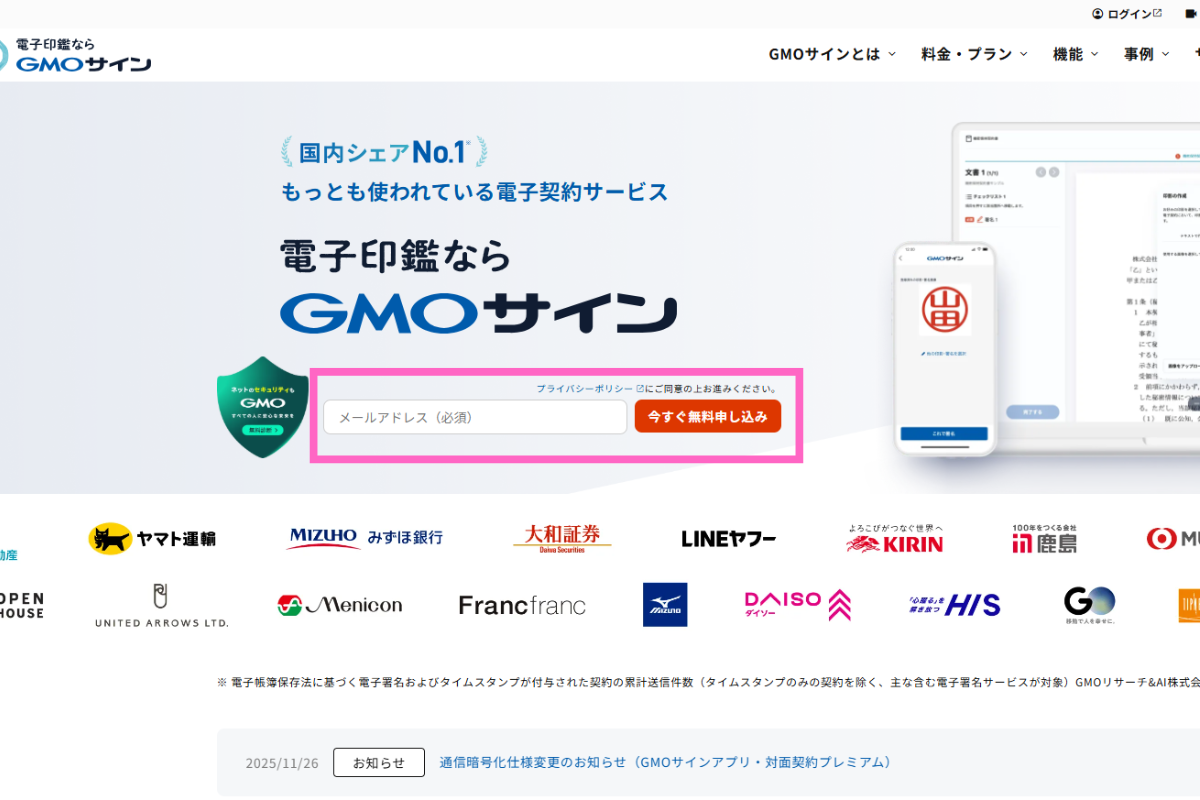Click the Mizuho Bank logo

point(365,538)
